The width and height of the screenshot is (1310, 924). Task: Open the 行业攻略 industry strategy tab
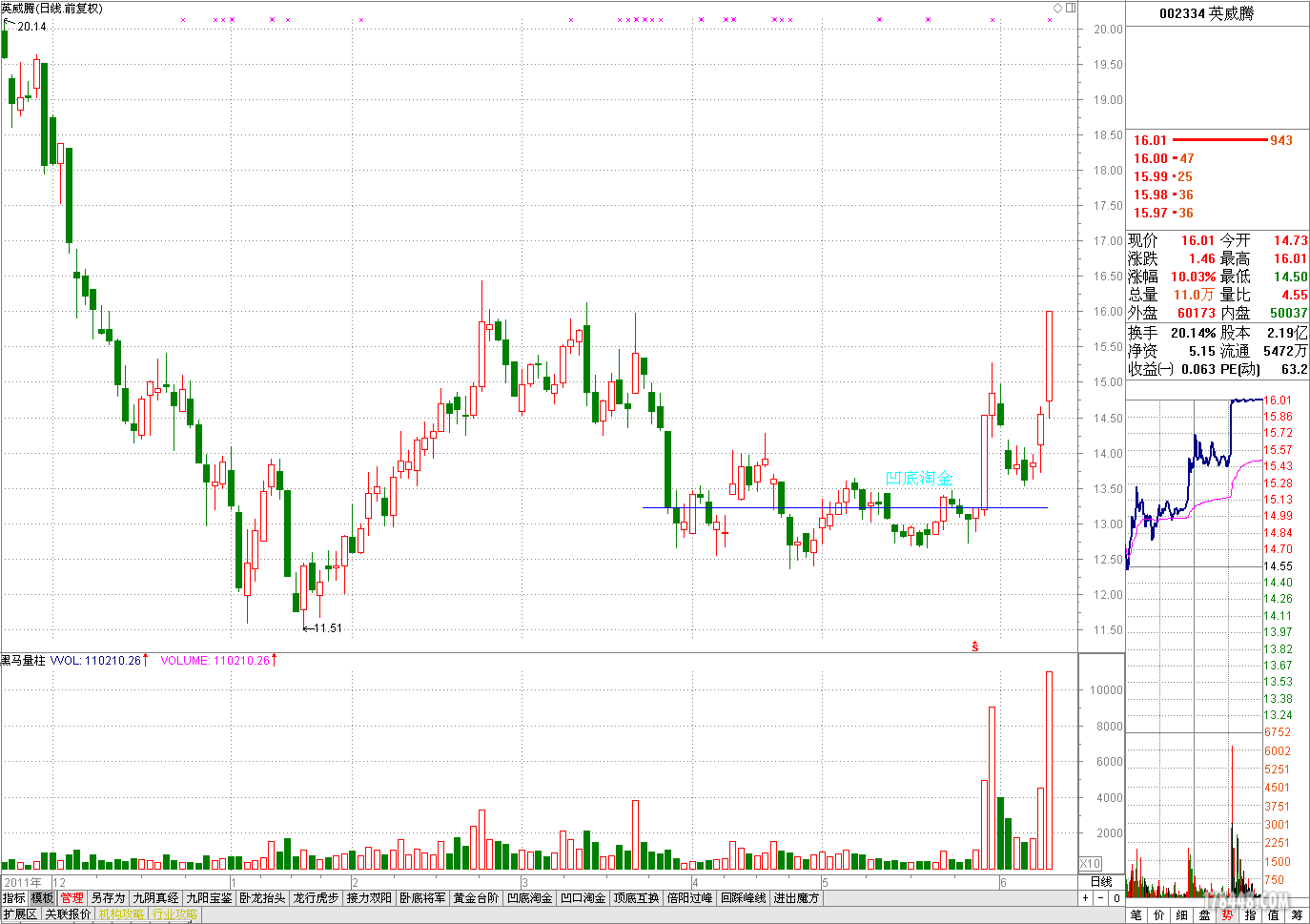(x=174, y=914)
